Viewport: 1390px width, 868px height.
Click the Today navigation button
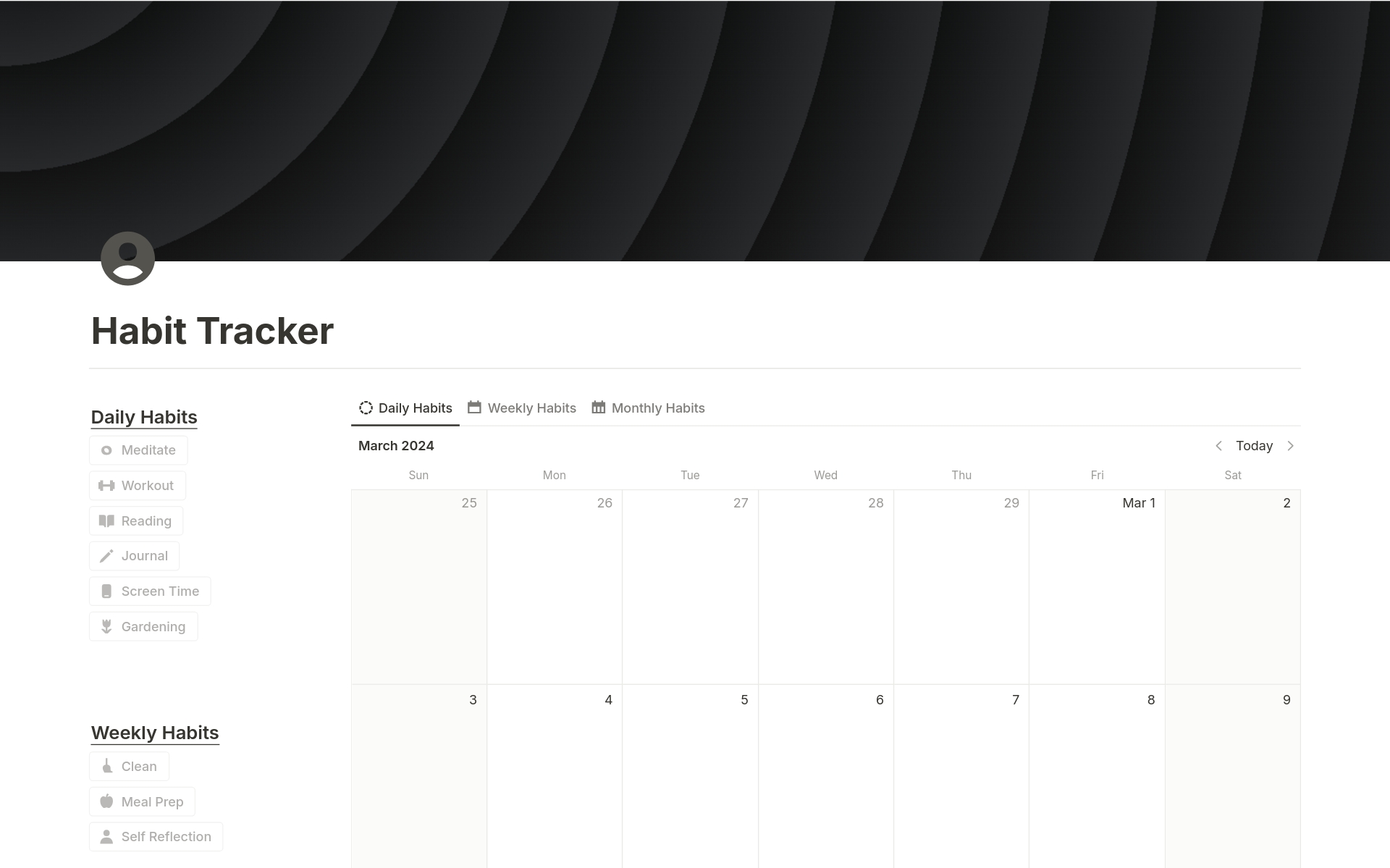tap(1253, 445)
